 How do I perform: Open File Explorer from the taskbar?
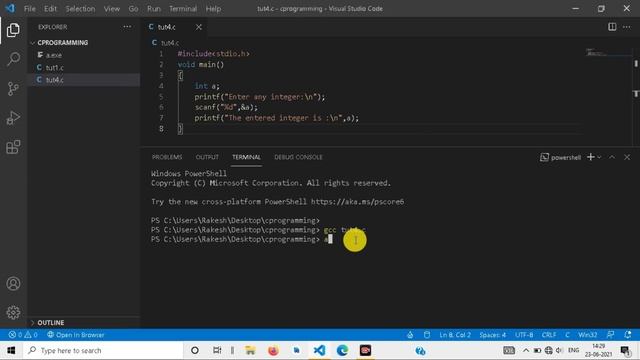coord(250,350)
